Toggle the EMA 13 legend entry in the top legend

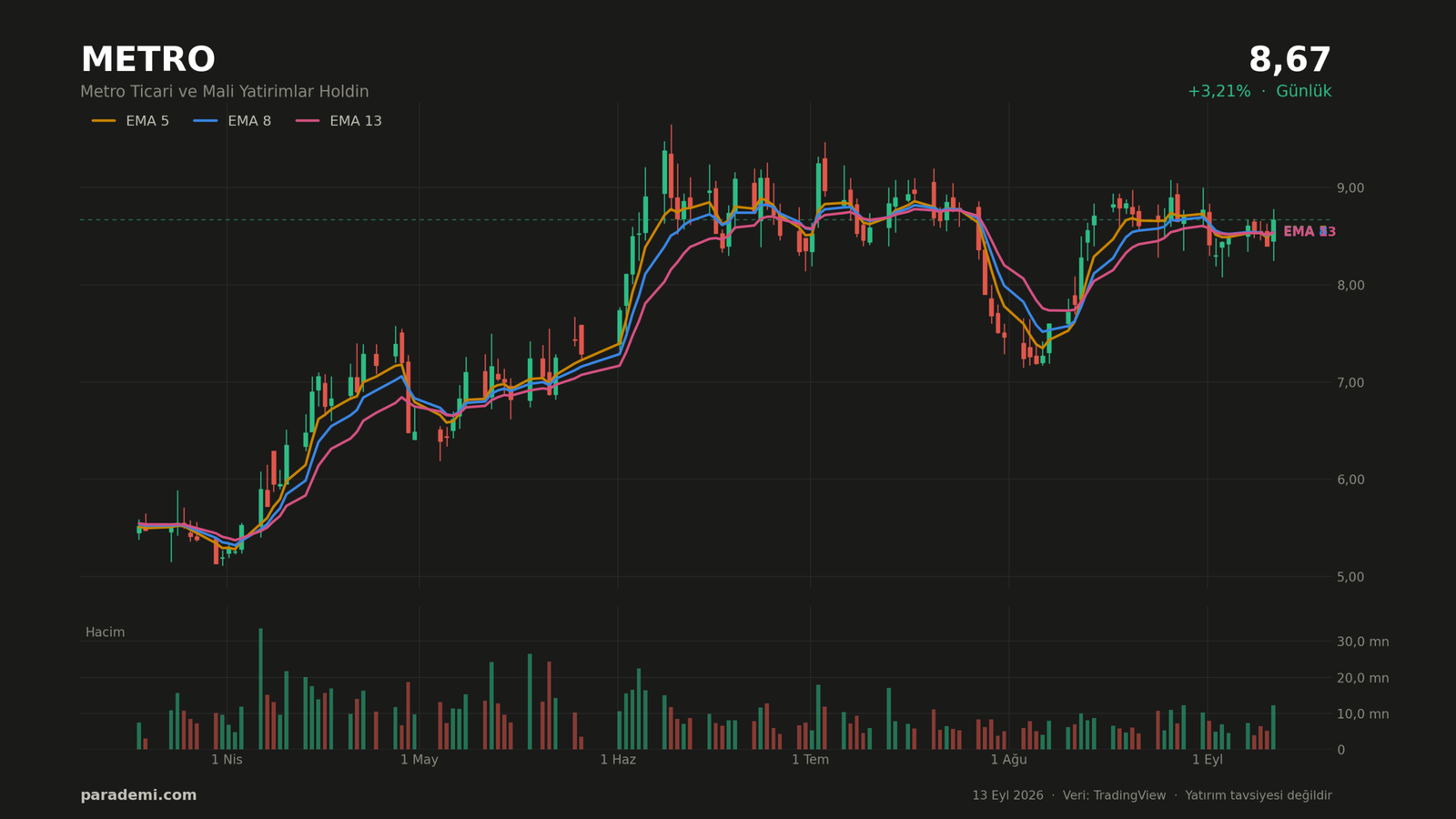pyautogui.click(x=339, y=121)
